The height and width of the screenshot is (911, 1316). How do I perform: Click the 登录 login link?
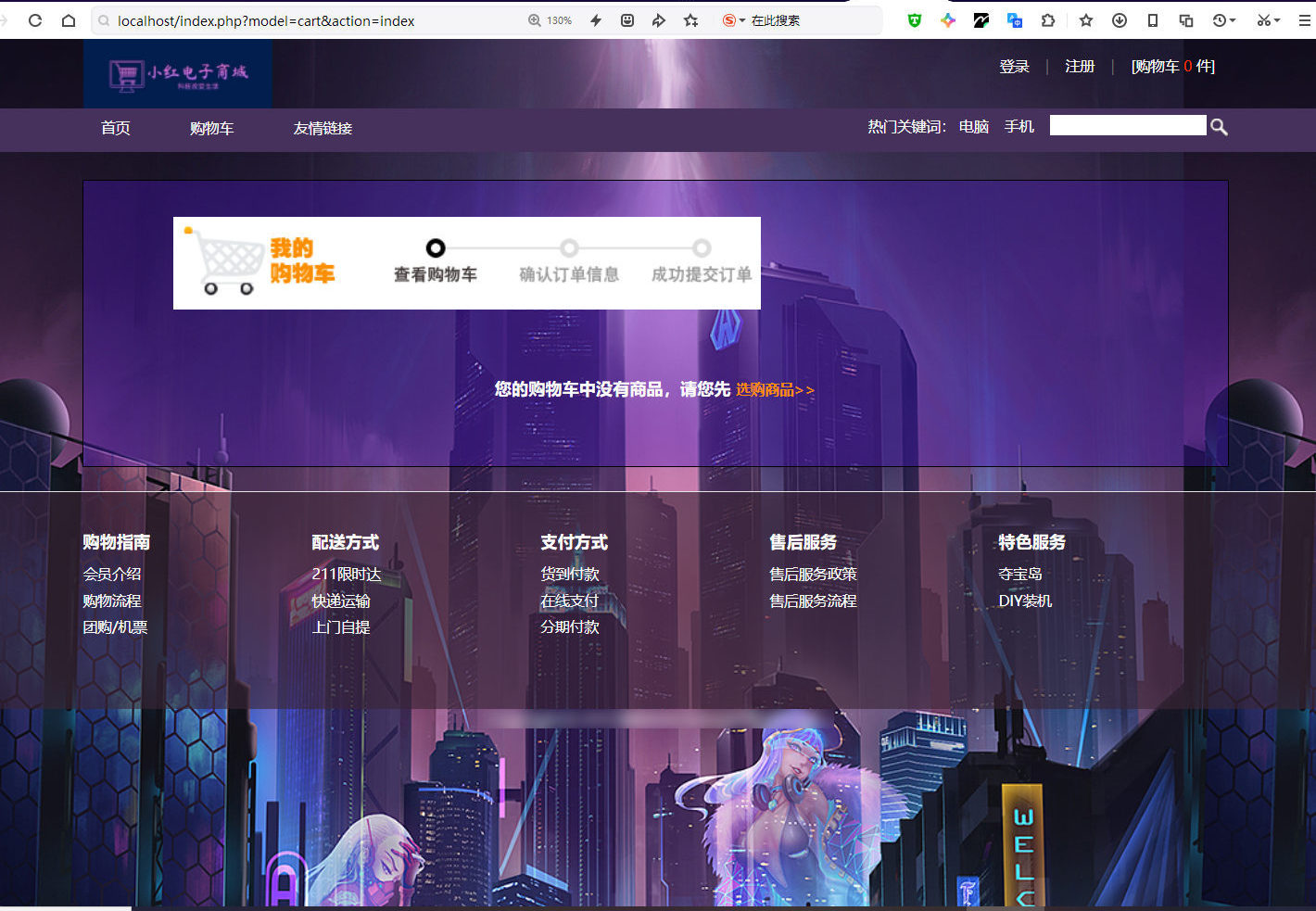tap(1014, 67)
